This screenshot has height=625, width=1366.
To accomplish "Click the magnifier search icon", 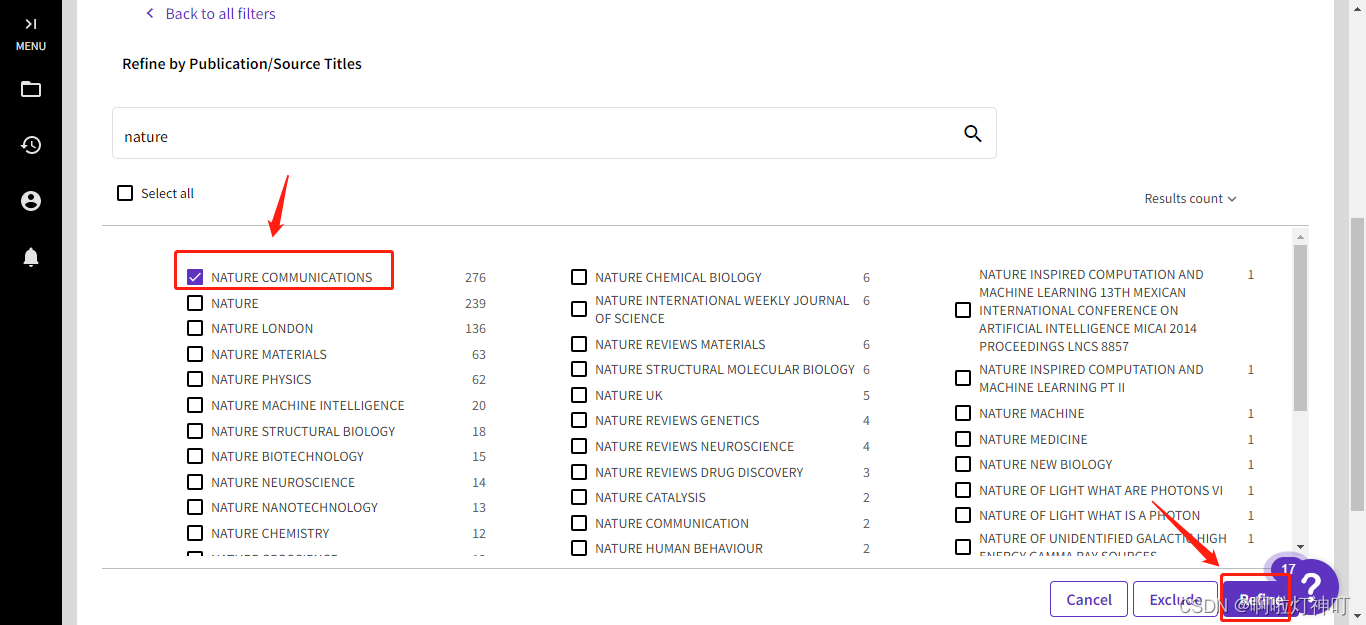I will [972, 134].
